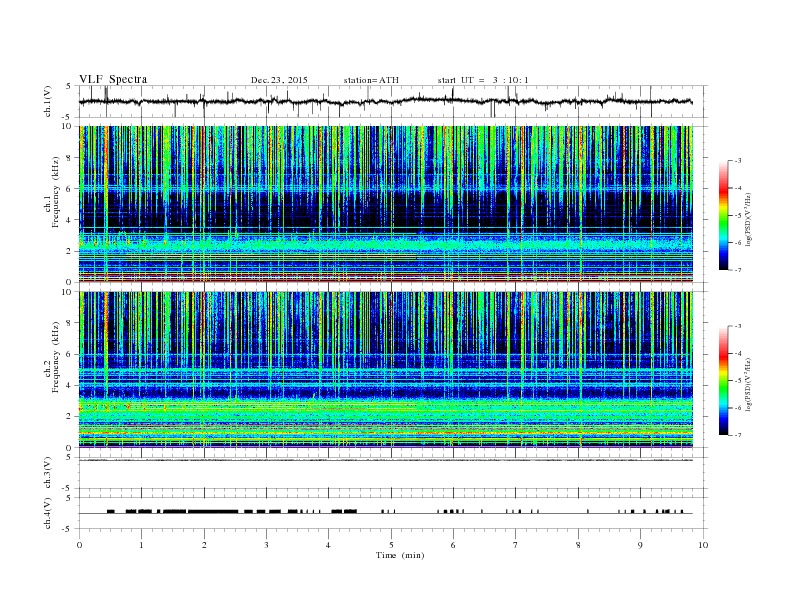Click the "ch.3(V)" axis label
Image resolution: width=792 pixels, height=612 pixels.
pyautogui.click(x=48, y=473)
